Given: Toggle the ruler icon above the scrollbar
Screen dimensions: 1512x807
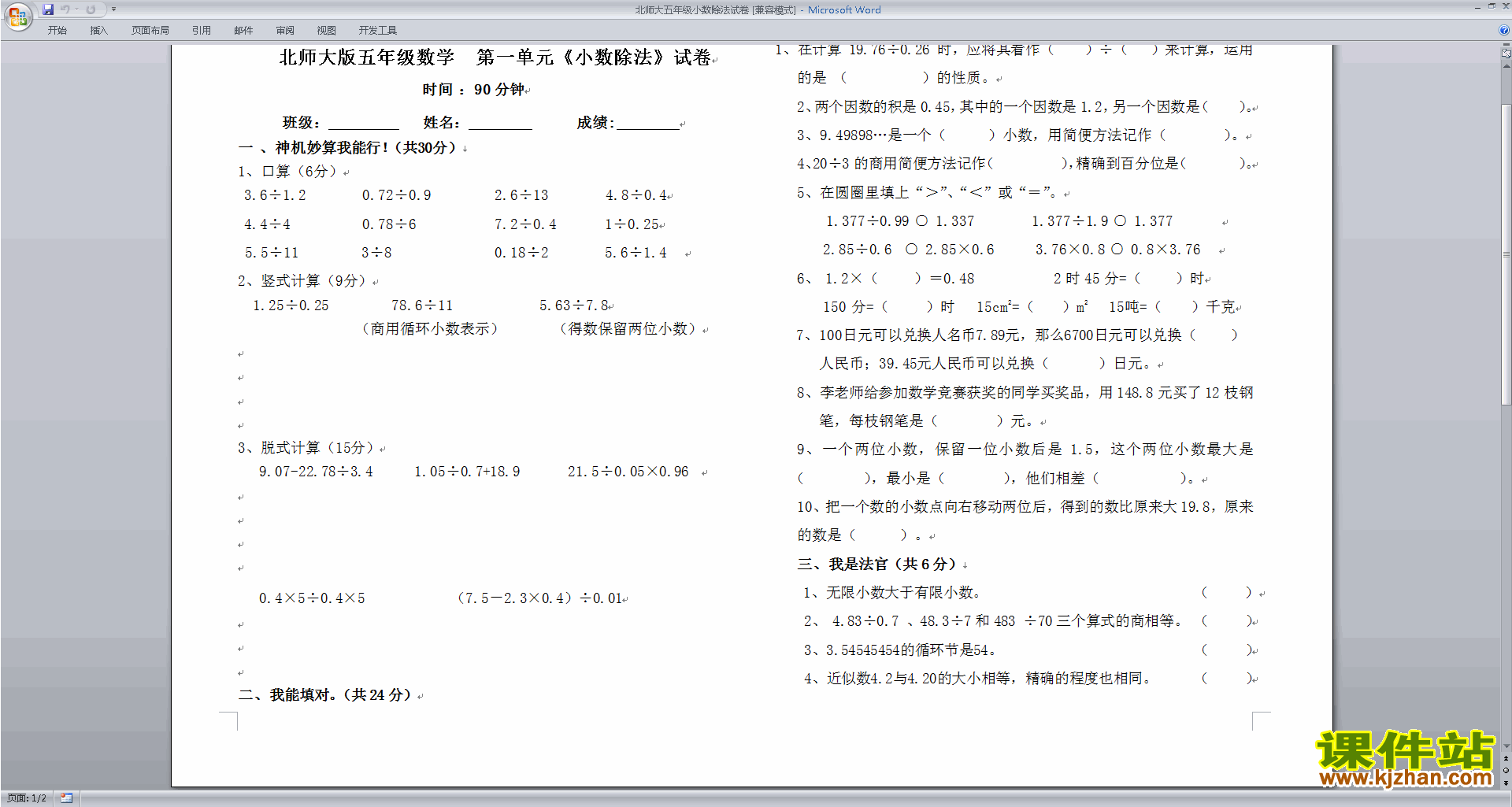Looking at the screenshot, I should tap(1506, 54).
